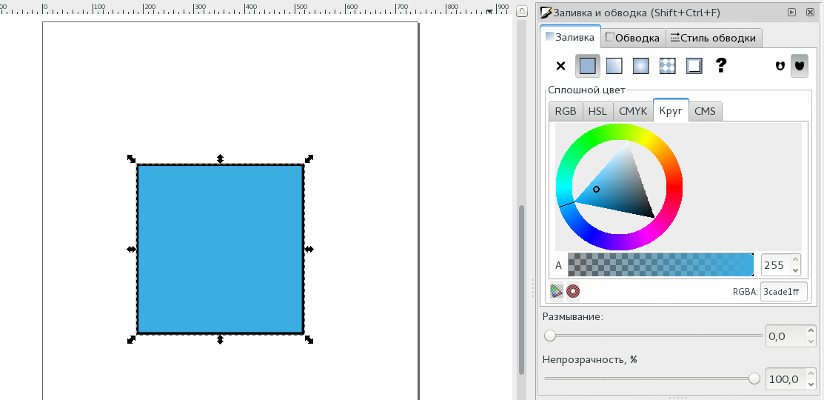824x400 pixels.
Task: Select the Swatch fill icon
Action: [x=694, y=66]
